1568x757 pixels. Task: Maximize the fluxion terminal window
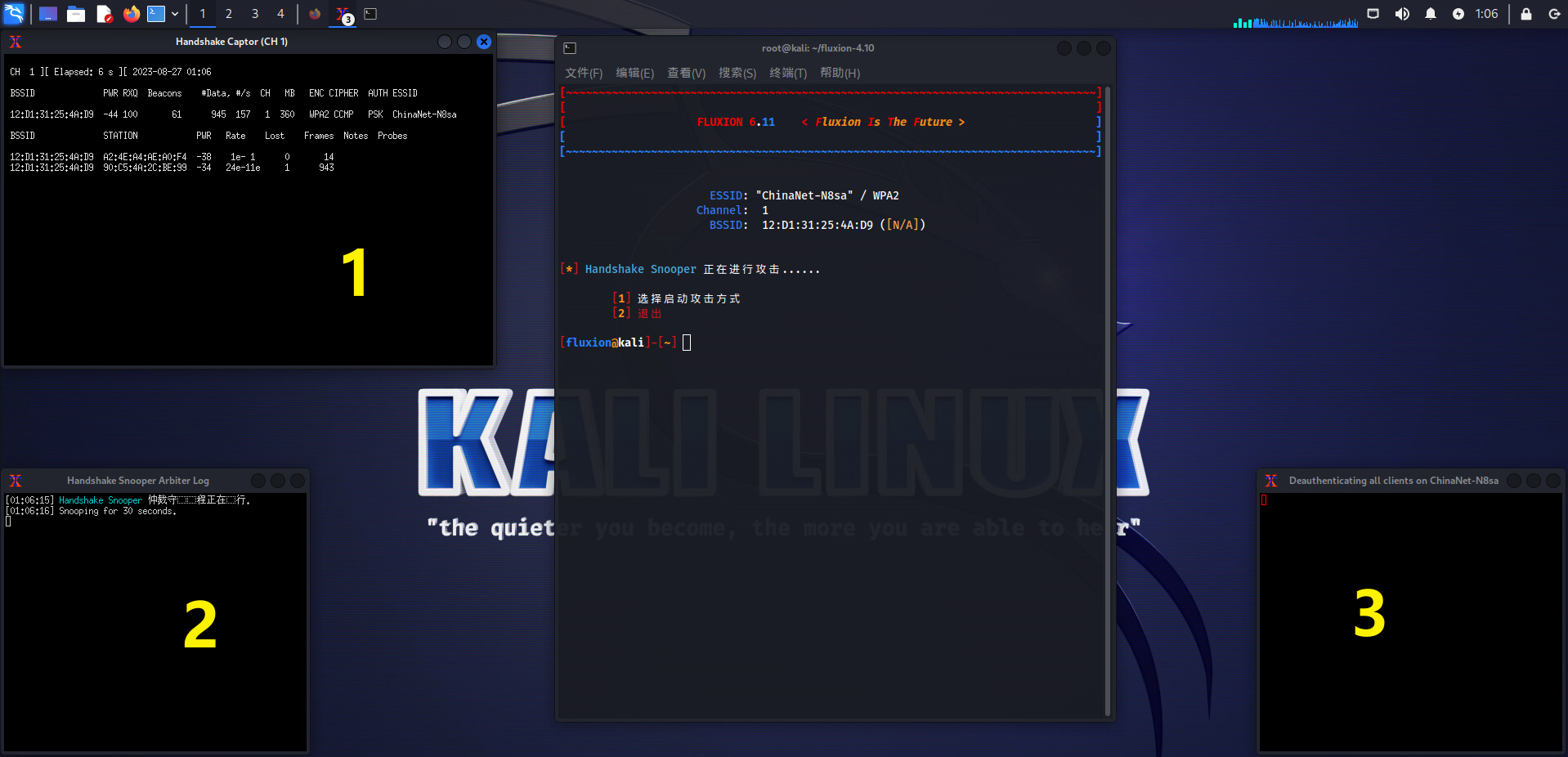(x=1084, y=48)
